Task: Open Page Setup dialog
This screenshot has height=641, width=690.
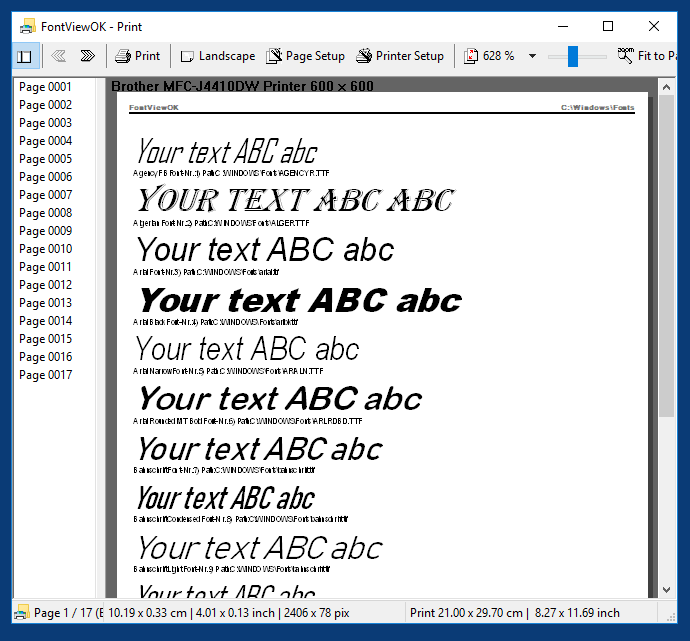Action: (305, 56)
